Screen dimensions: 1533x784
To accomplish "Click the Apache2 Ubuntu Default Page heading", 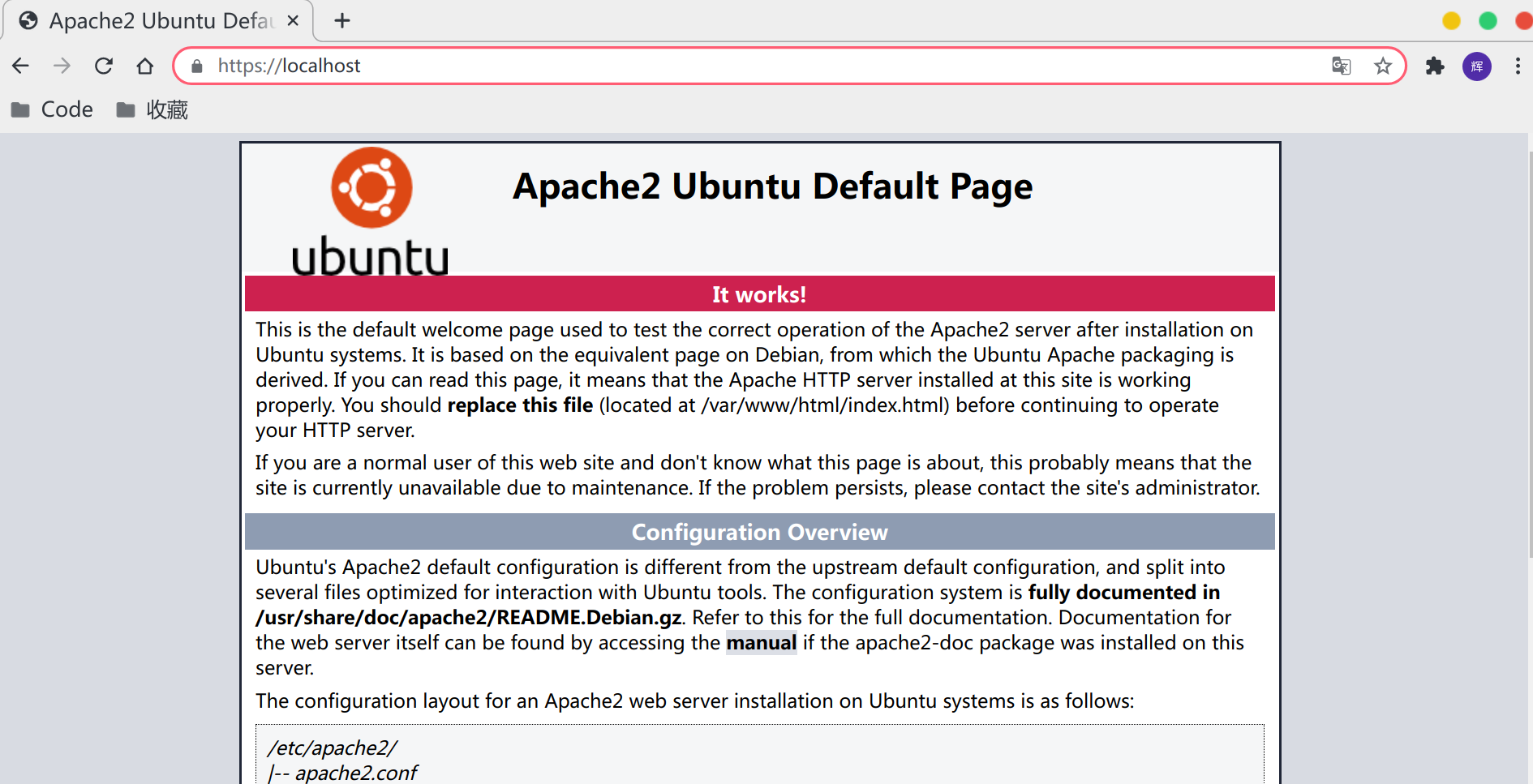I will [773, 186].
